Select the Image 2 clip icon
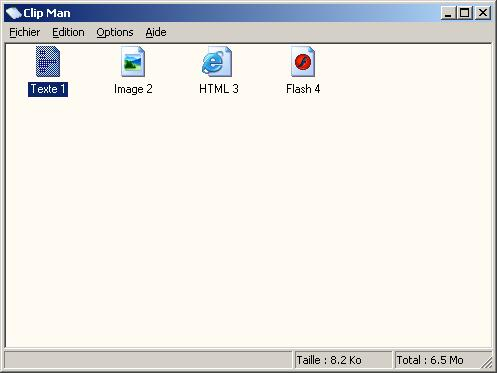Screen dimensions: 497x373 click(133, 61)
